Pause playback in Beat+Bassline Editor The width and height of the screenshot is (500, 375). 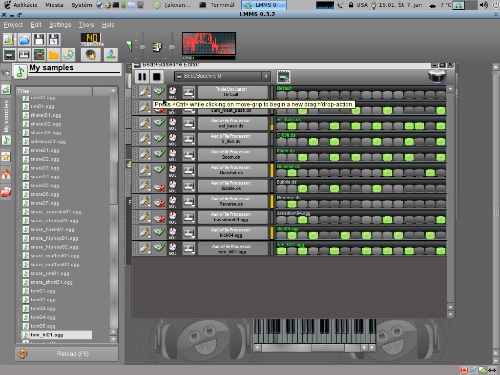142,77
